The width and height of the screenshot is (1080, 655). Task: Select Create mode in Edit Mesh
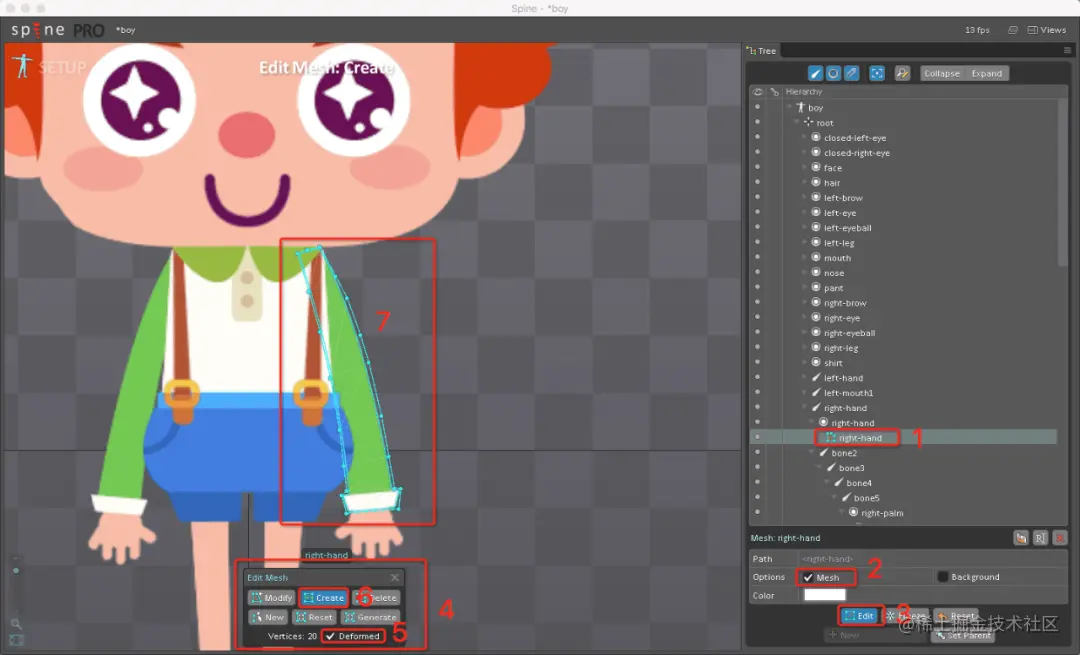click(324, 598)
